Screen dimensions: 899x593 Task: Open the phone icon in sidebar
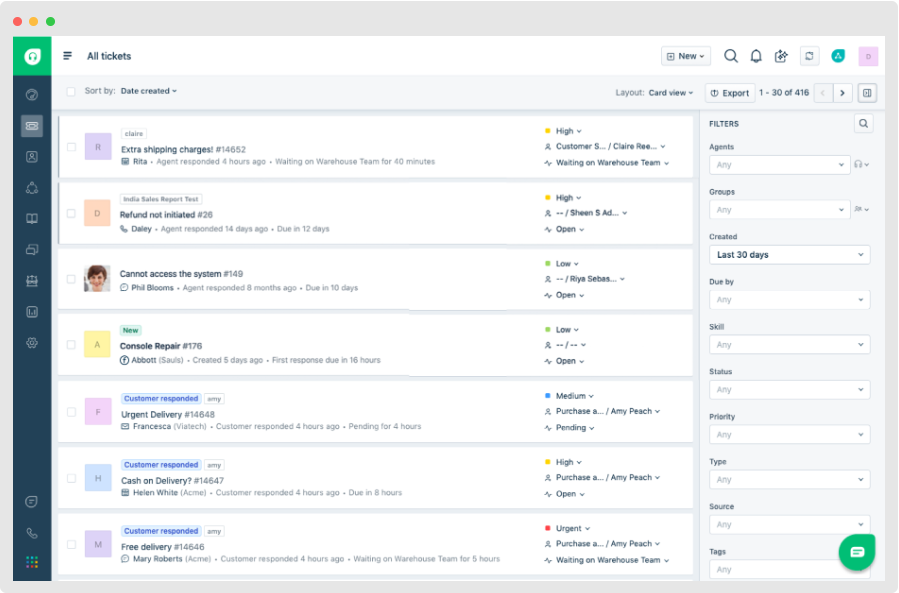point(32,533)
